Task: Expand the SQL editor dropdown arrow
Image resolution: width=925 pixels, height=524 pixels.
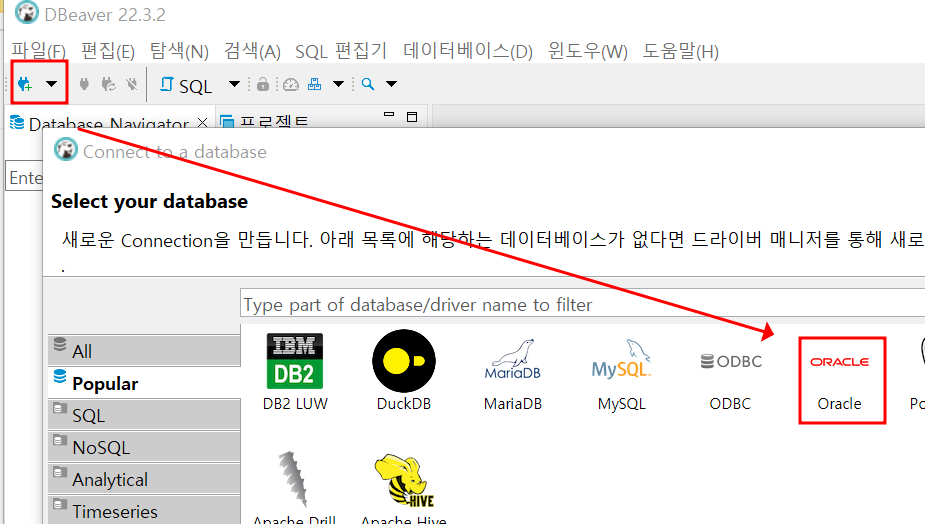Action: 234,84
